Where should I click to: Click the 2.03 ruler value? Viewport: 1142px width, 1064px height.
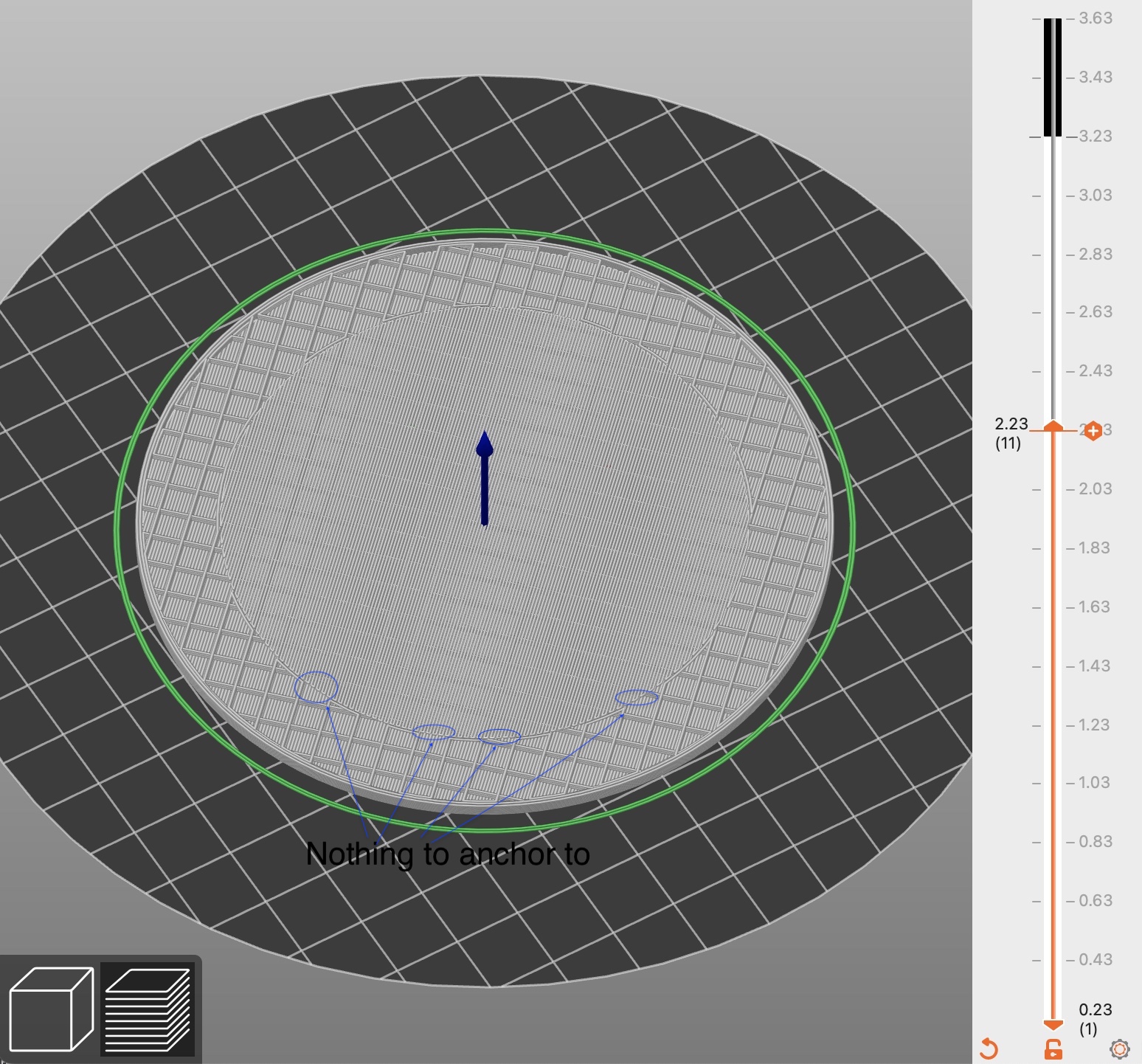tap(1096, 489)
